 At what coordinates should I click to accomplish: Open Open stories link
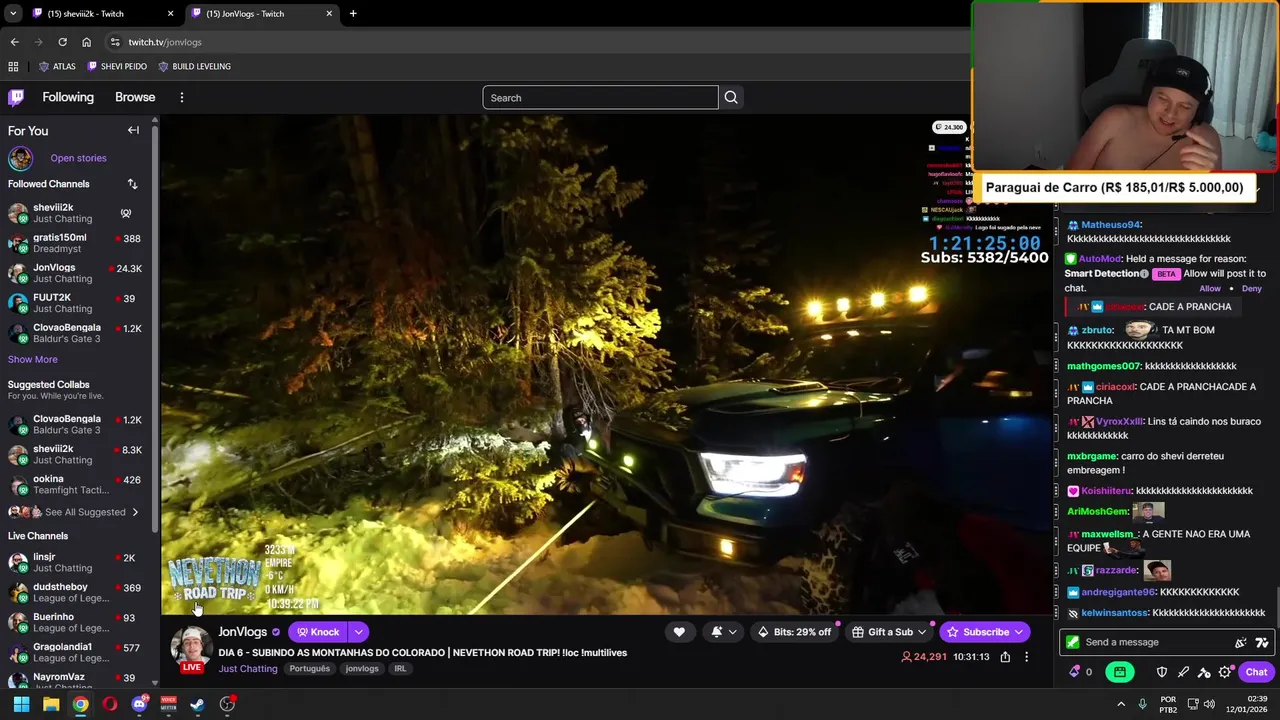(78, 158)
